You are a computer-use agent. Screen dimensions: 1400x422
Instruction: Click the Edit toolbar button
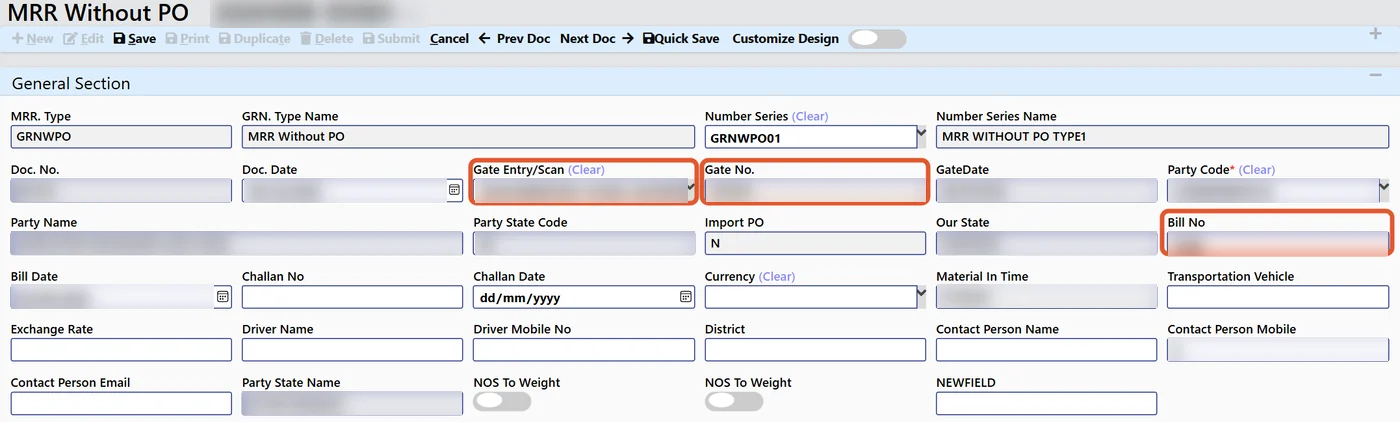pyautogui.click(x=84, y=38)
